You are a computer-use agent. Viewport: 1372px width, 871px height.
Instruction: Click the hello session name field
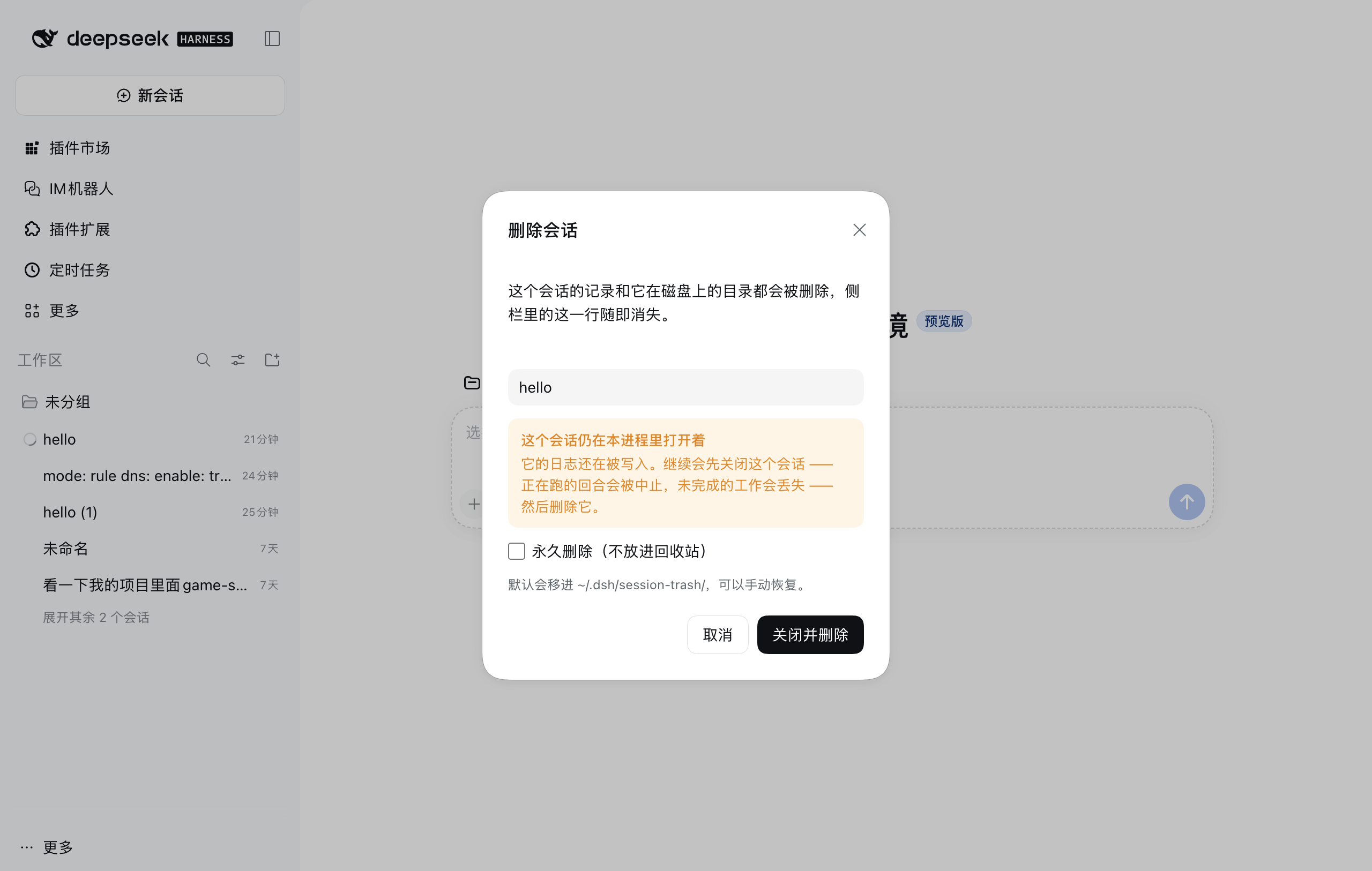click(685, 387)
